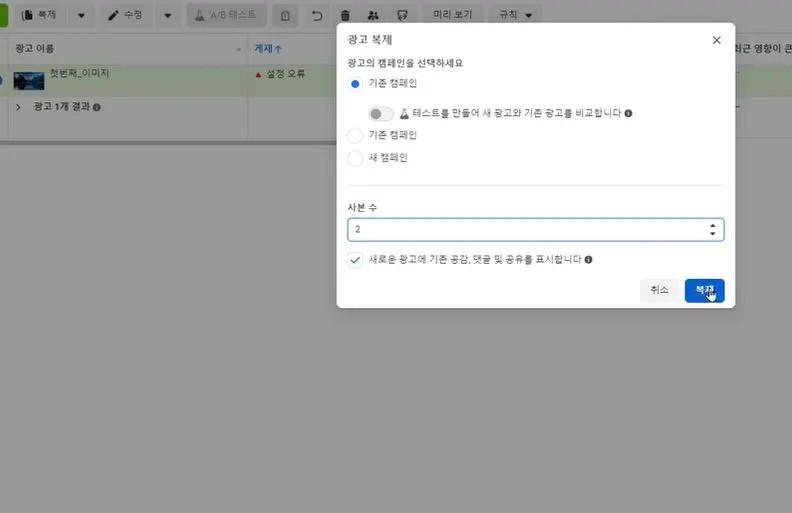Click the info icon next to 광고 1개 결과
This screenshot has width=792, height=513.
pyautogui.click(x=96, y=107)
